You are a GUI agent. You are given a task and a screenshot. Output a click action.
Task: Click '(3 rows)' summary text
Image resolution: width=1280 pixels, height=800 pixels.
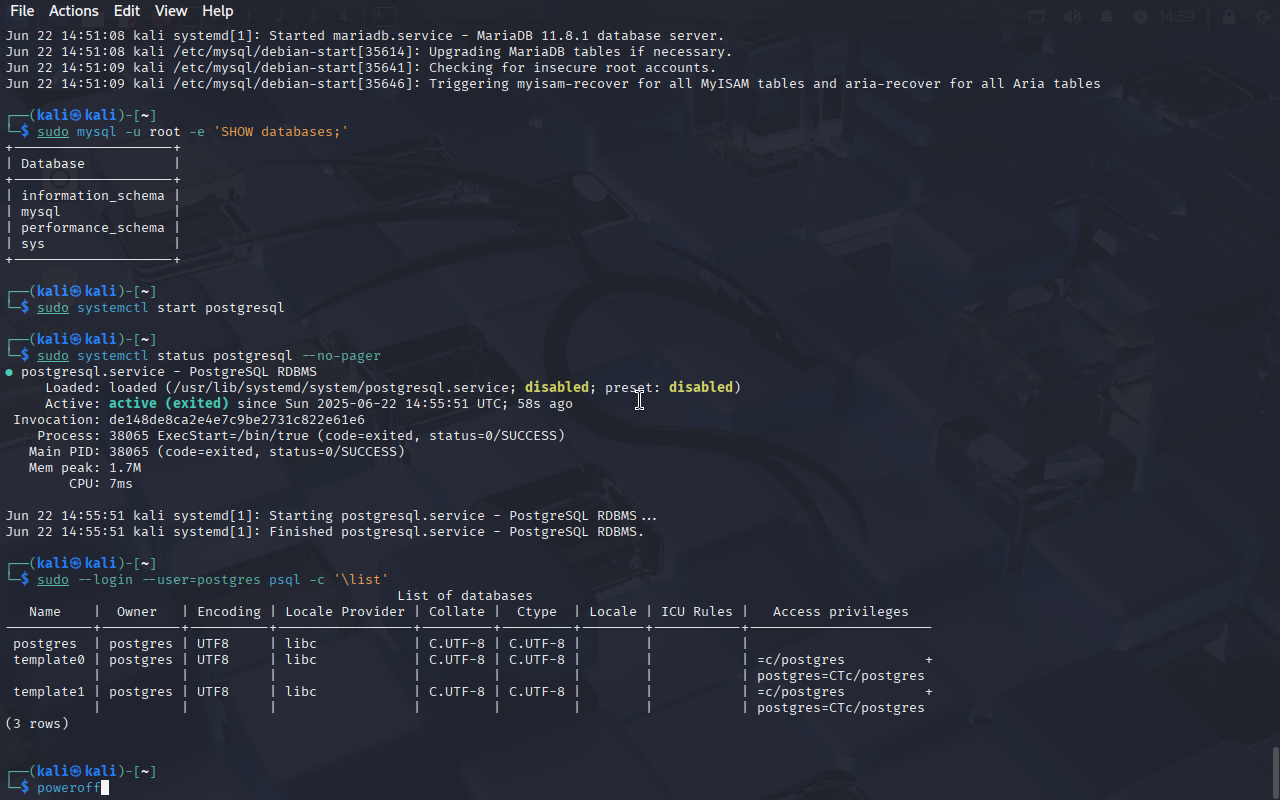click(37, 724)
